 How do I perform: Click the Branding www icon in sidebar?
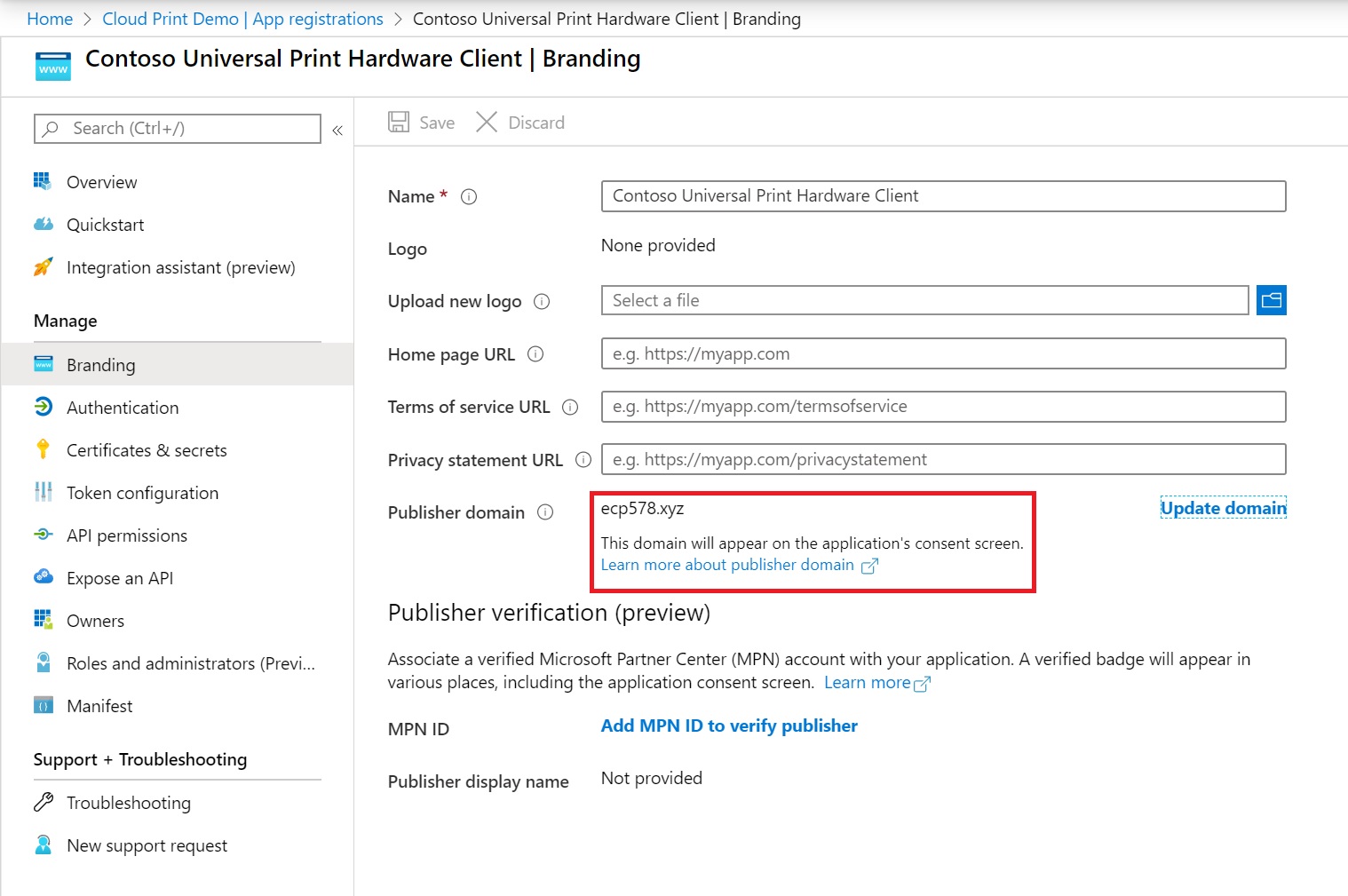[x=43, y=364]
